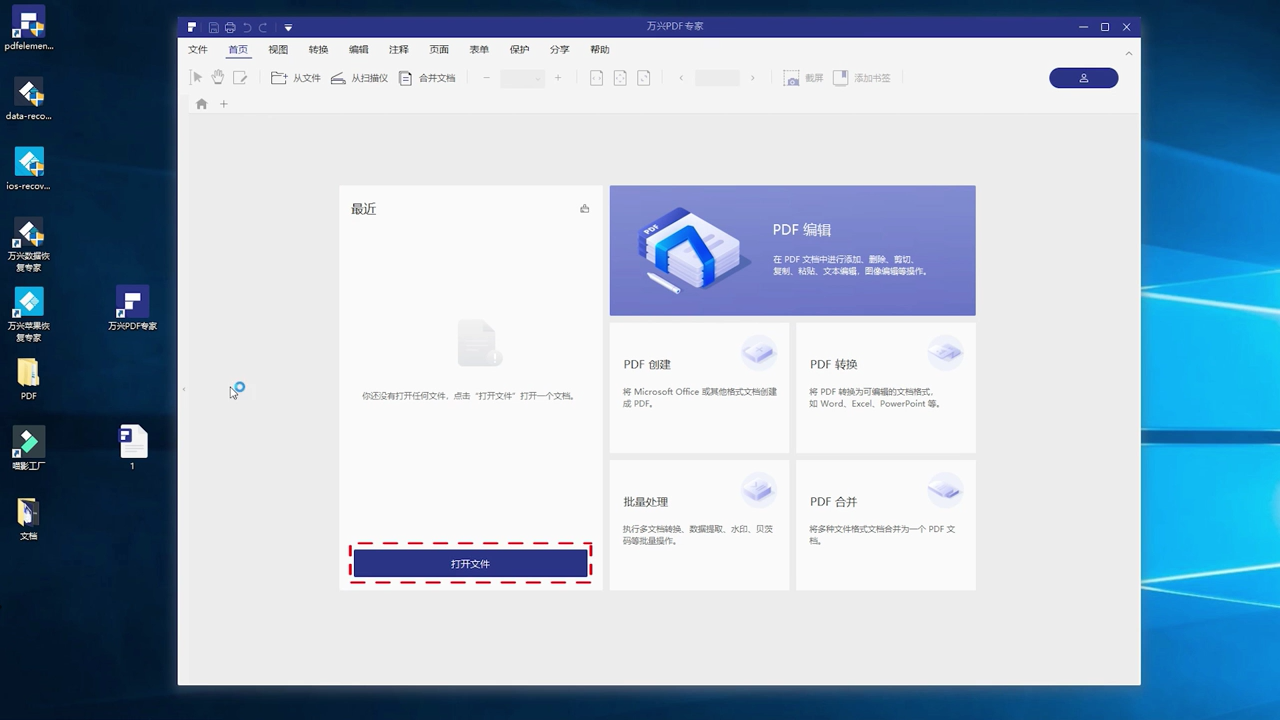
Task: Expand the left side panel arrow
Action: click(x=183, y=389)
